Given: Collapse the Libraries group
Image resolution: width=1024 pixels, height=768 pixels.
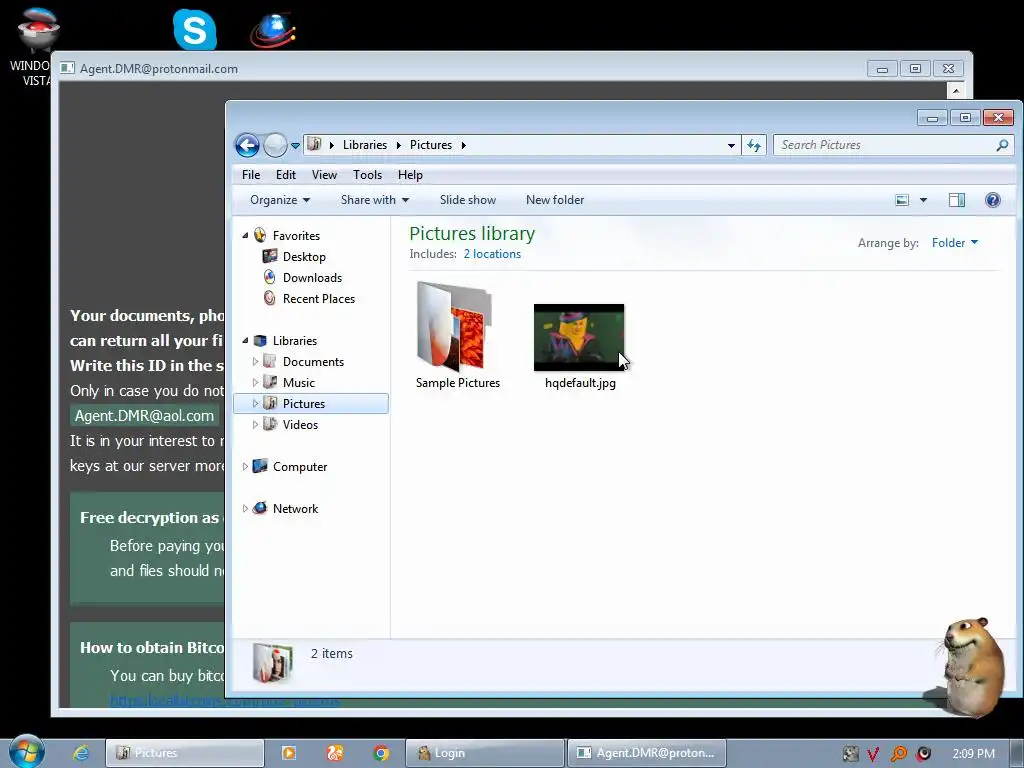Looking at the screenshot, I should click(x=245, y=341).
